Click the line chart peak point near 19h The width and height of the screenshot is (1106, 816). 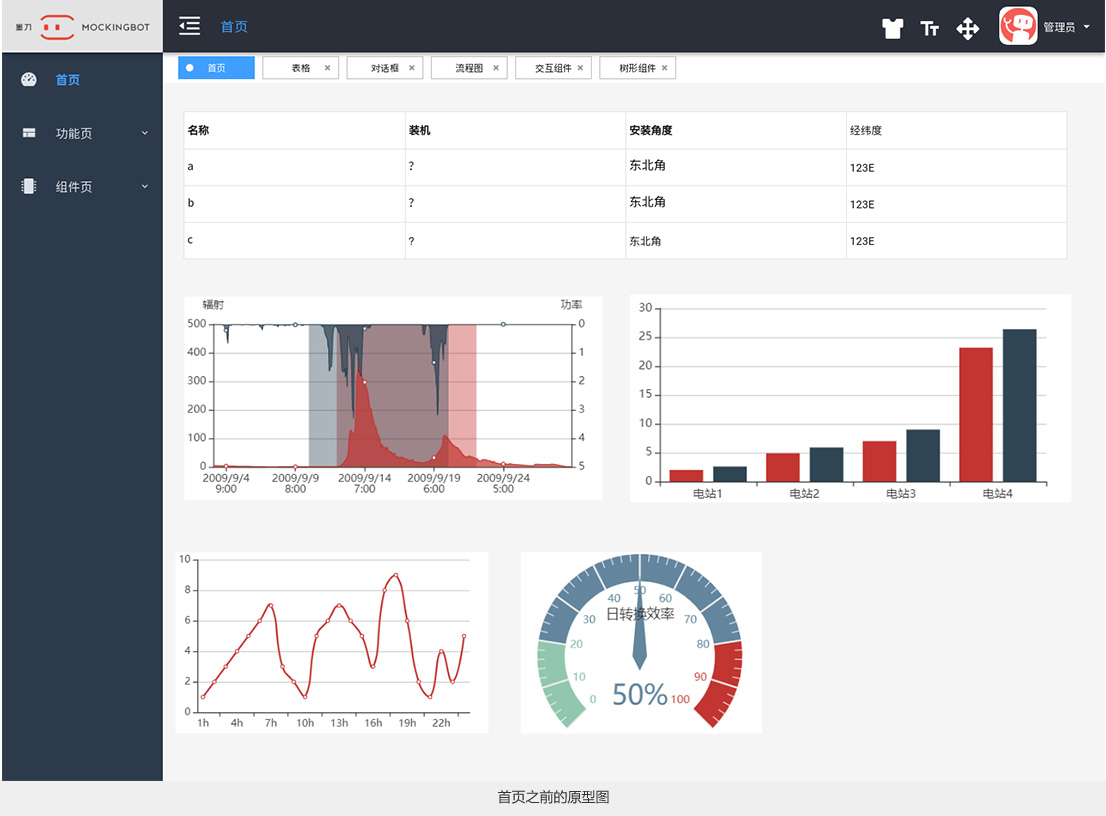pos(396,576)
